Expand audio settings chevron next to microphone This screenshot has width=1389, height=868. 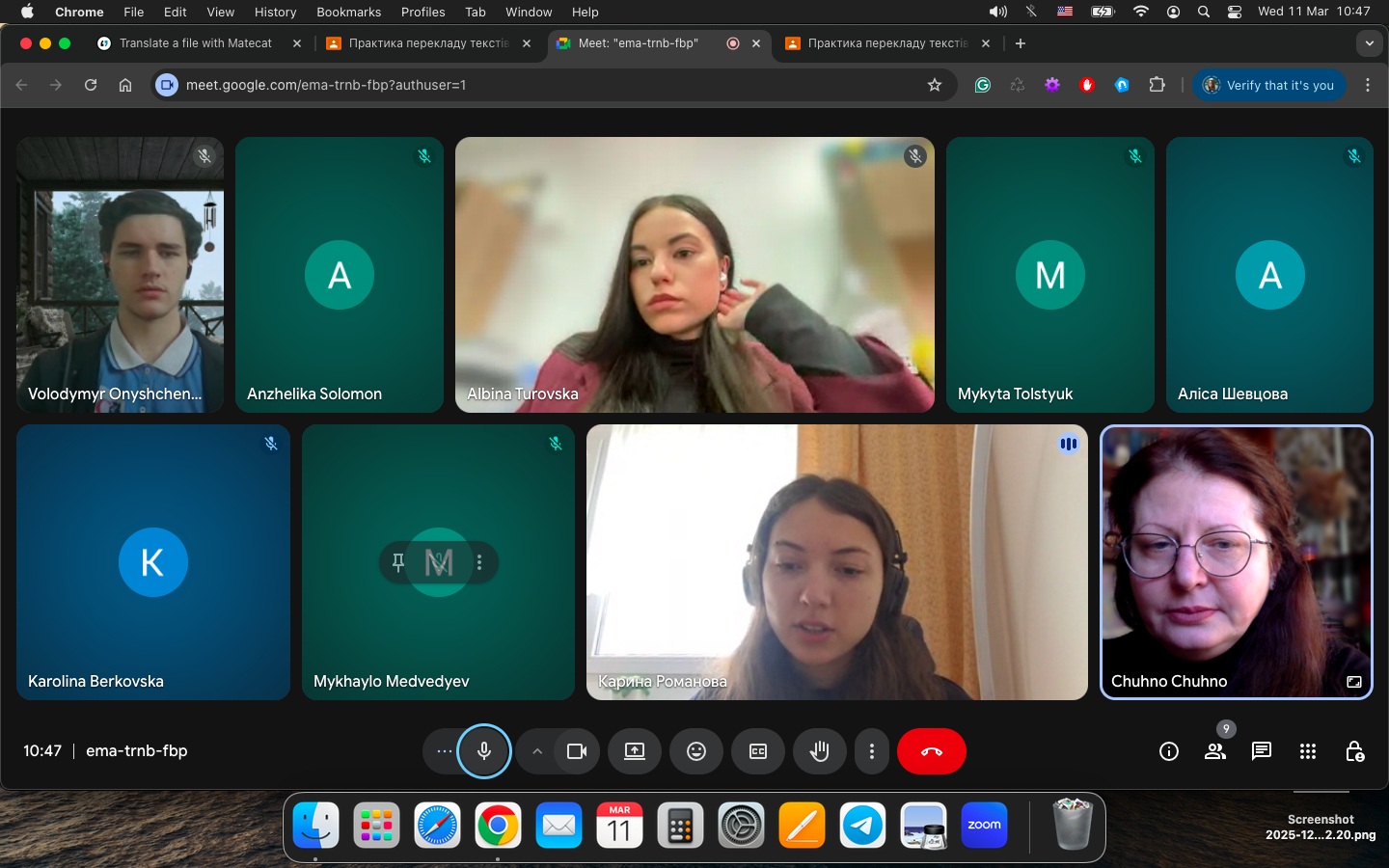[536, 751]
